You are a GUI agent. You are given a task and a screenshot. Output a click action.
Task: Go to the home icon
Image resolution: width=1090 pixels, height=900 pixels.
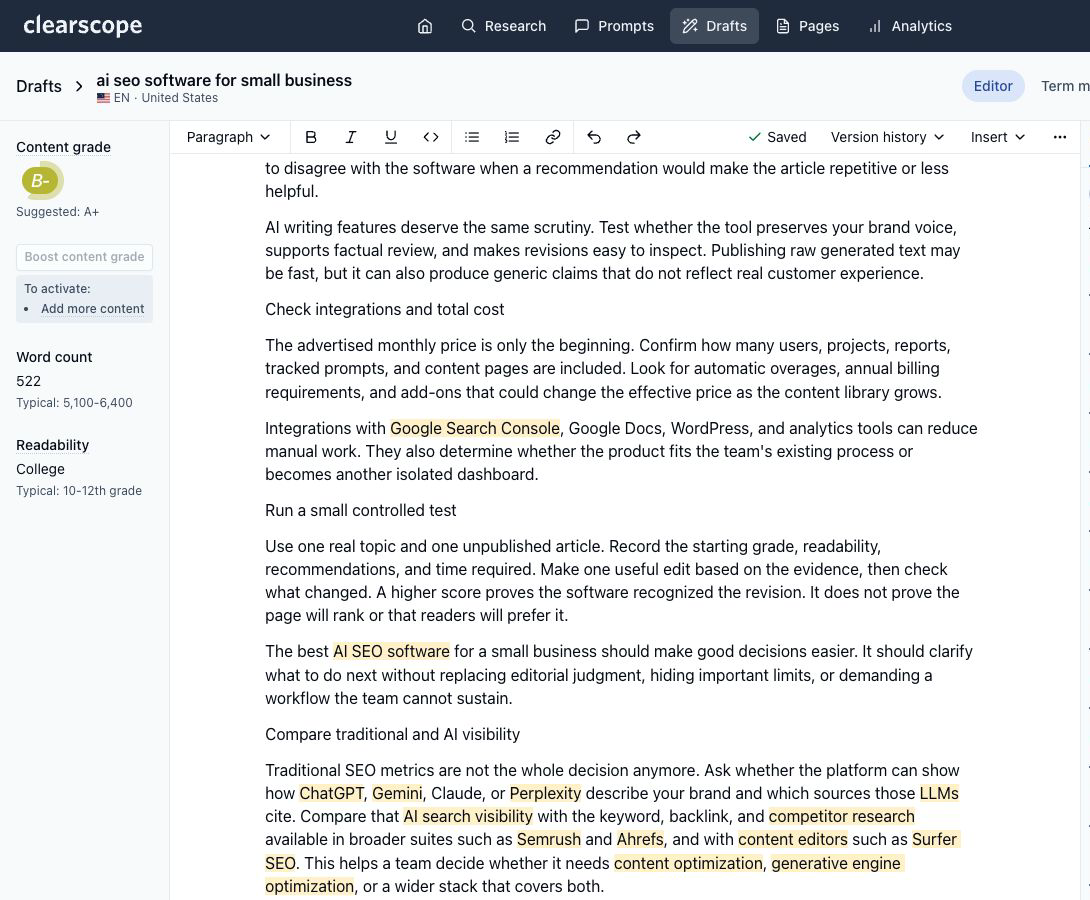click(425, 26)
